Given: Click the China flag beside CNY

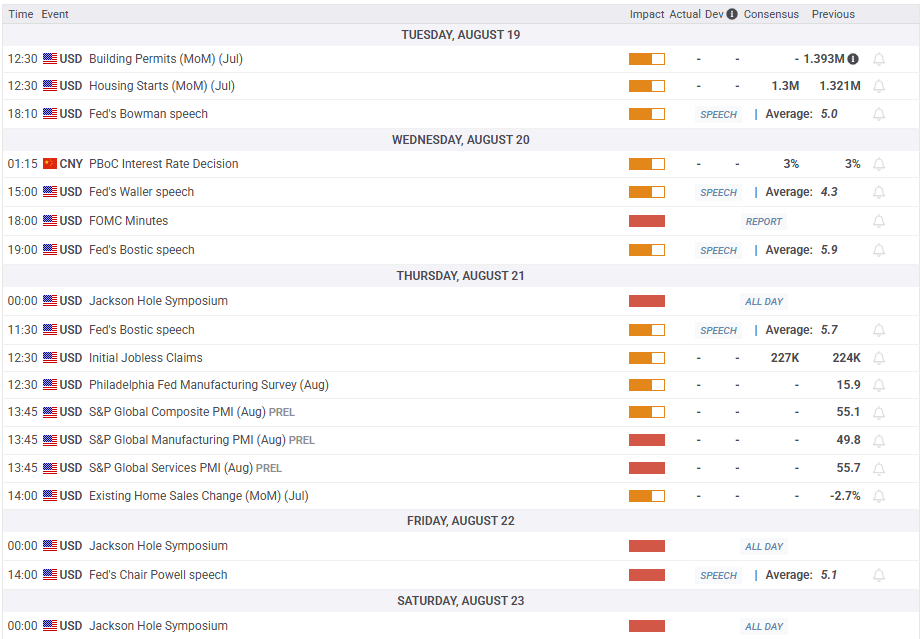Looking at the screenshot, I should pyautogui.click(x=50, y=164).
